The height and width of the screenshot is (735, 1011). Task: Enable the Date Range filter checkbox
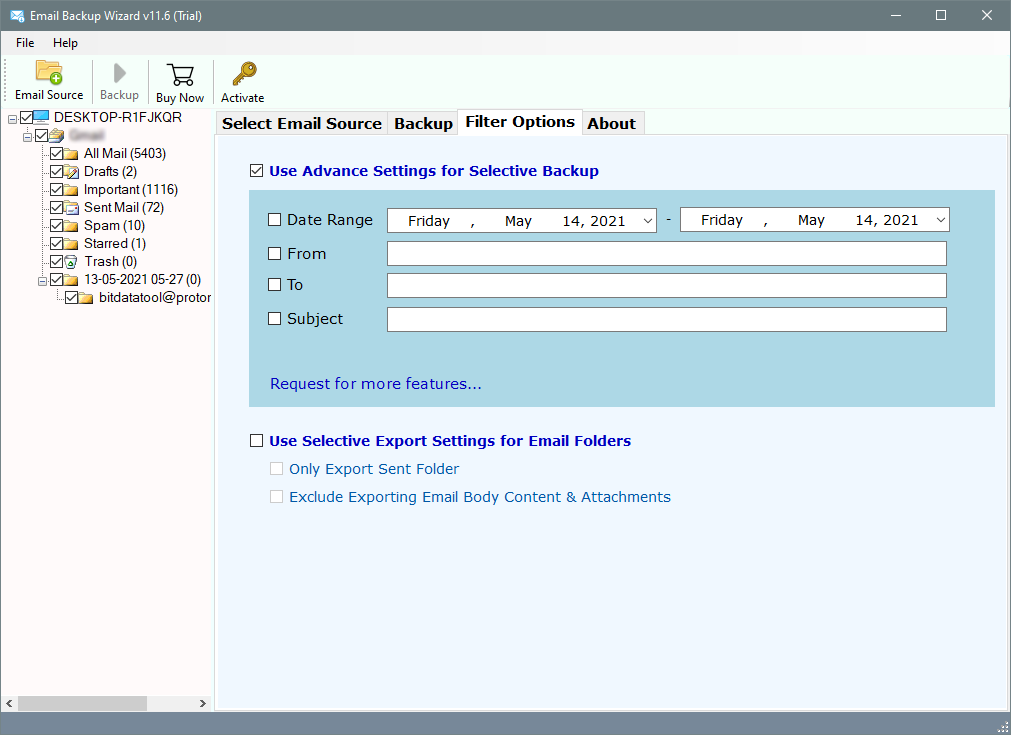[275, 220]
